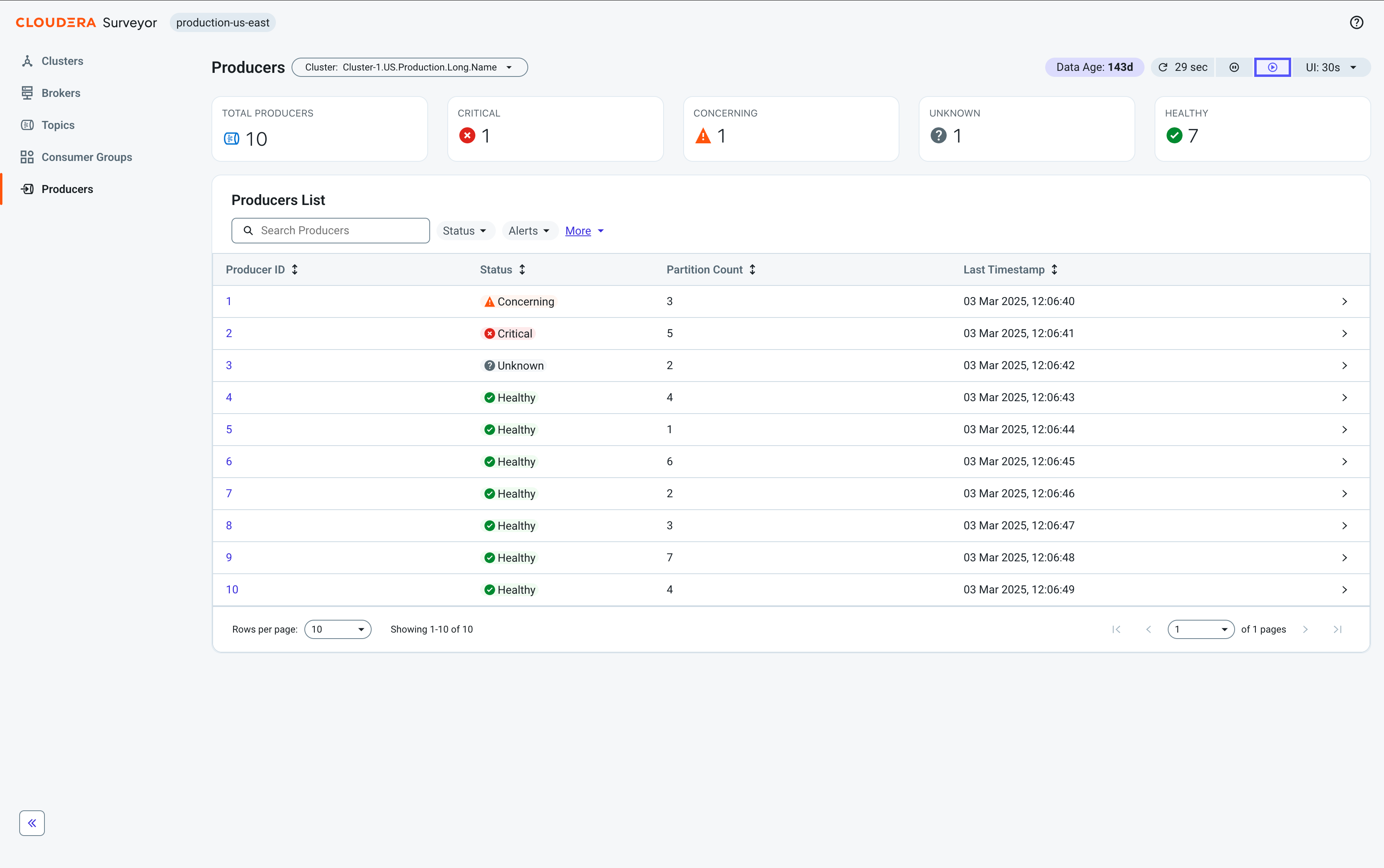This screenshot has height=868, width=1384.
Task: Sort table by Status column arrows
Action: point(522,269)
